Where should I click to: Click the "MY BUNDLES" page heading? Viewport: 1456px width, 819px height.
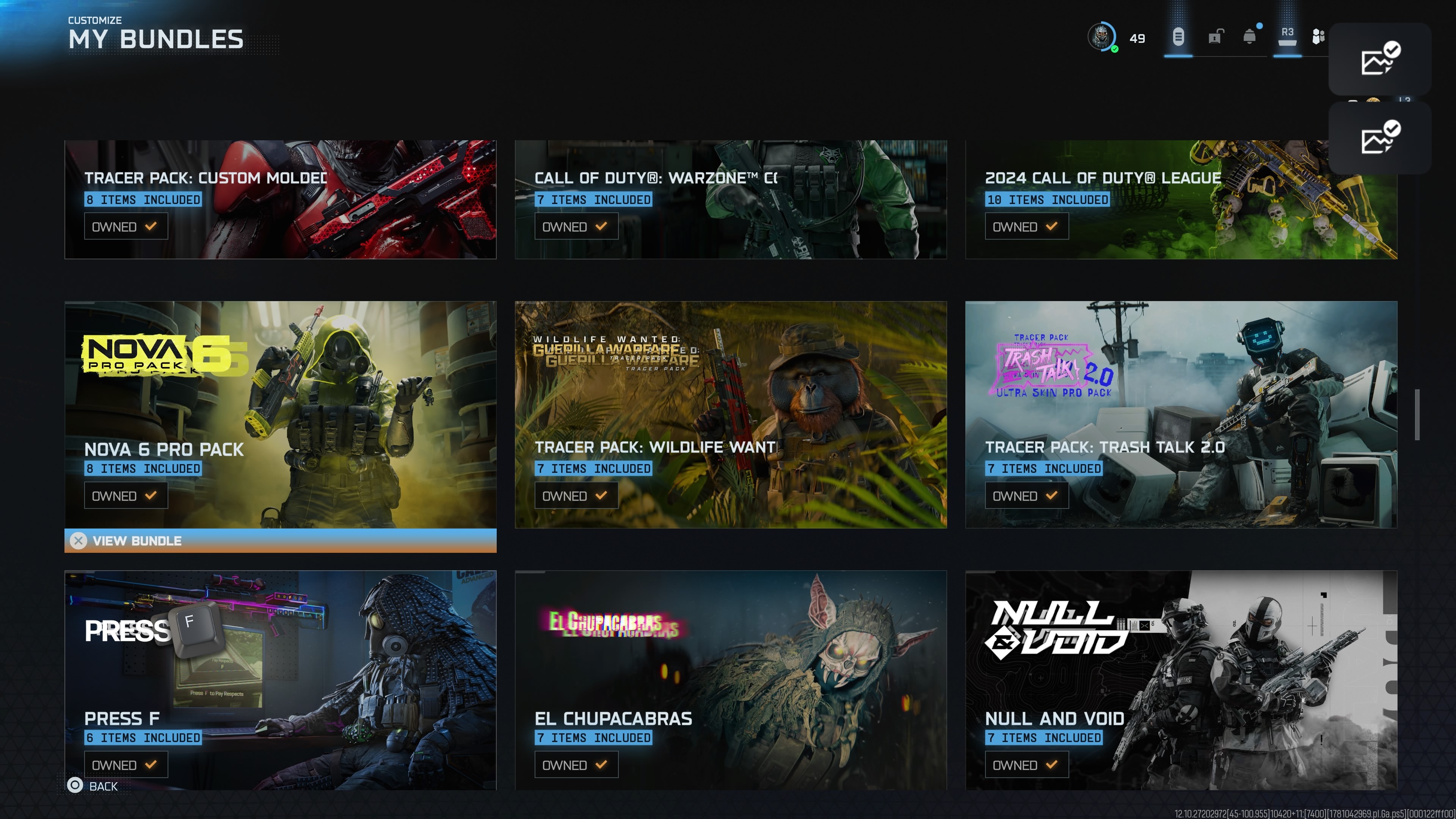tap(156, 39)
